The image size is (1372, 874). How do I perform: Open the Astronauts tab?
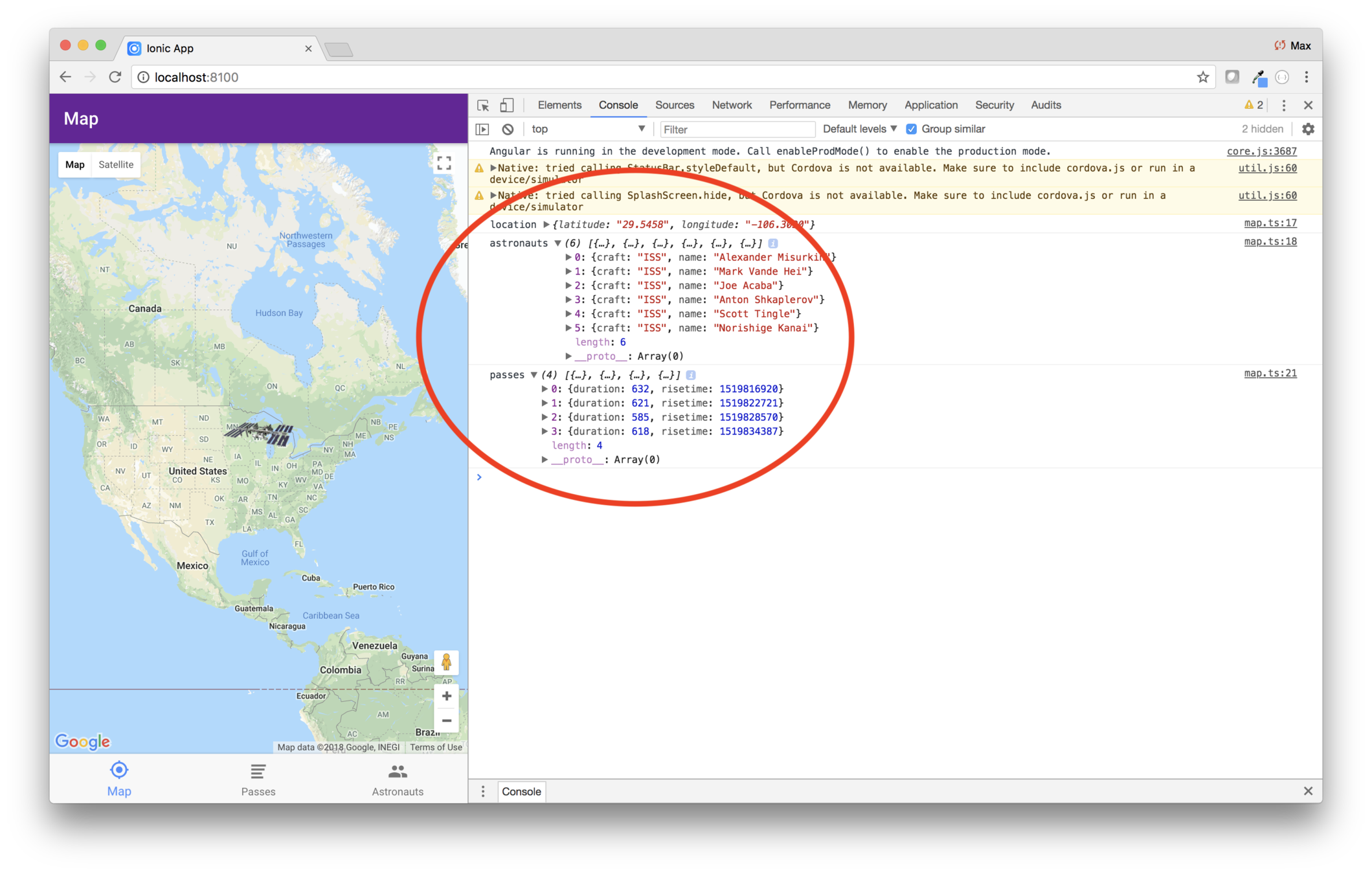coord(398,779)
